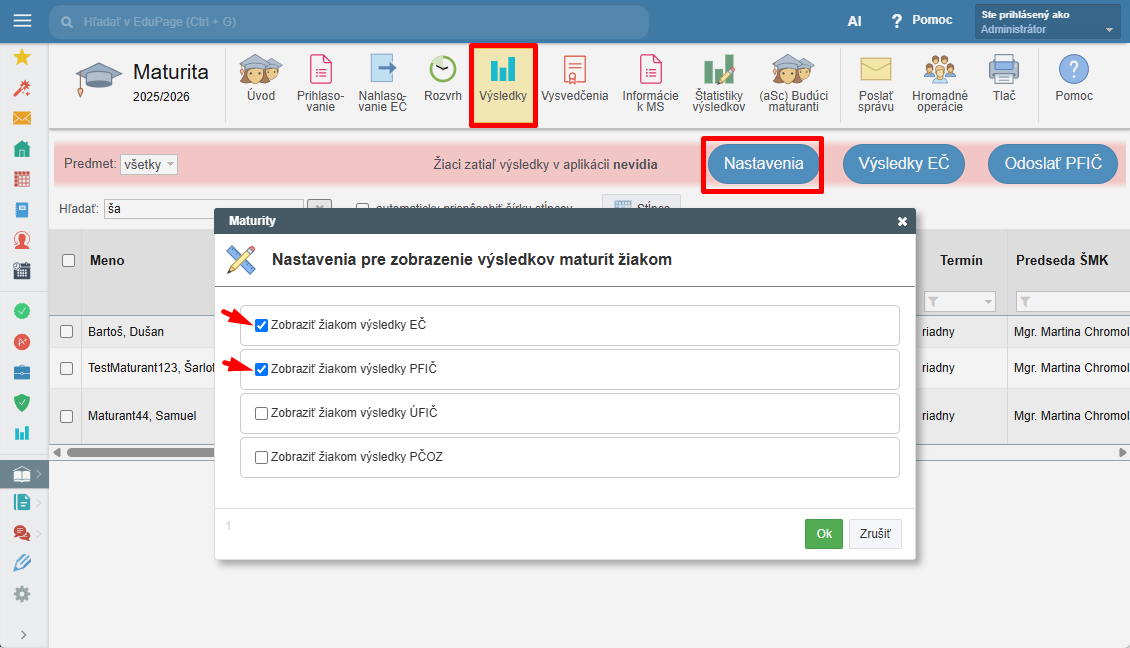Click scrollbar right arrow of the table
Image resolution: width=1130 pixels, height=648 pixels.
click(x=1122, y=452)
